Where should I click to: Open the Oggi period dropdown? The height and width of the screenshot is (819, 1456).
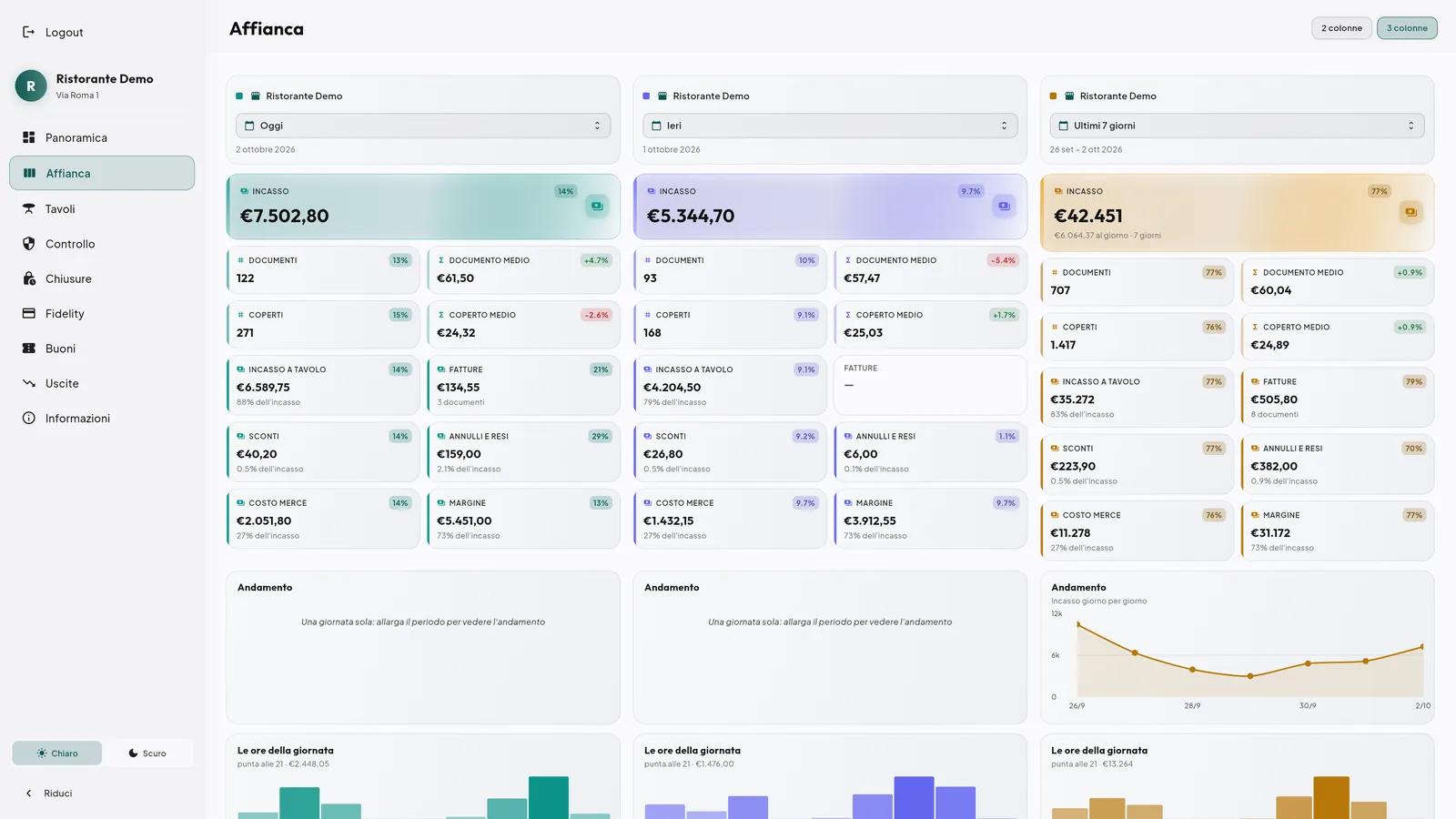[x=423, y=126]
